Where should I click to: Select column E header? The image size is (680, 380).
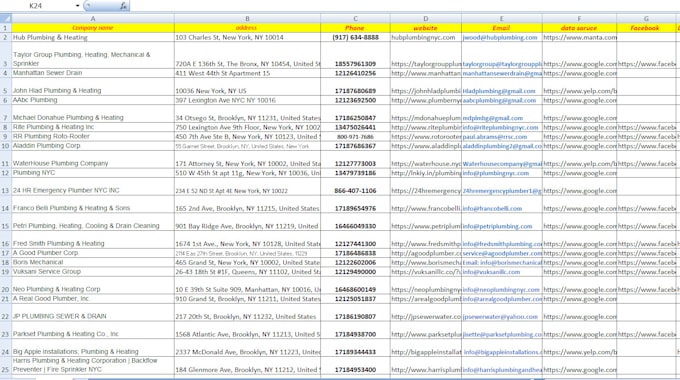[501, 19]
